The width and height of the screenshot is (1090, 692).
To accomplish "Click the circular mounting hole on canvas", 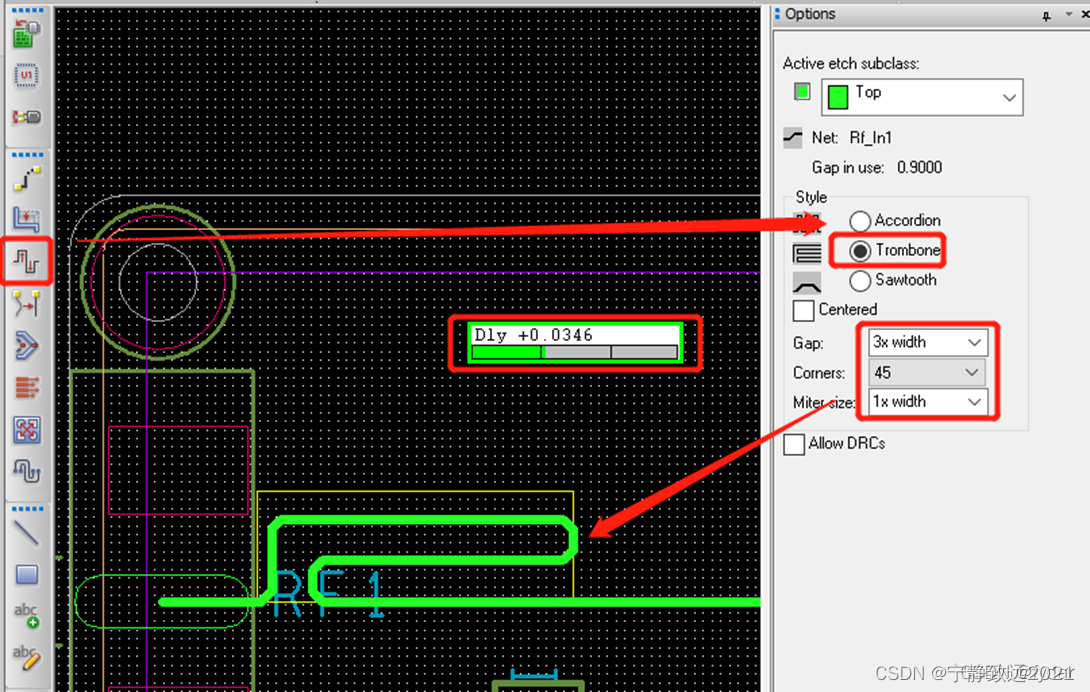I will tap(158, 282).
